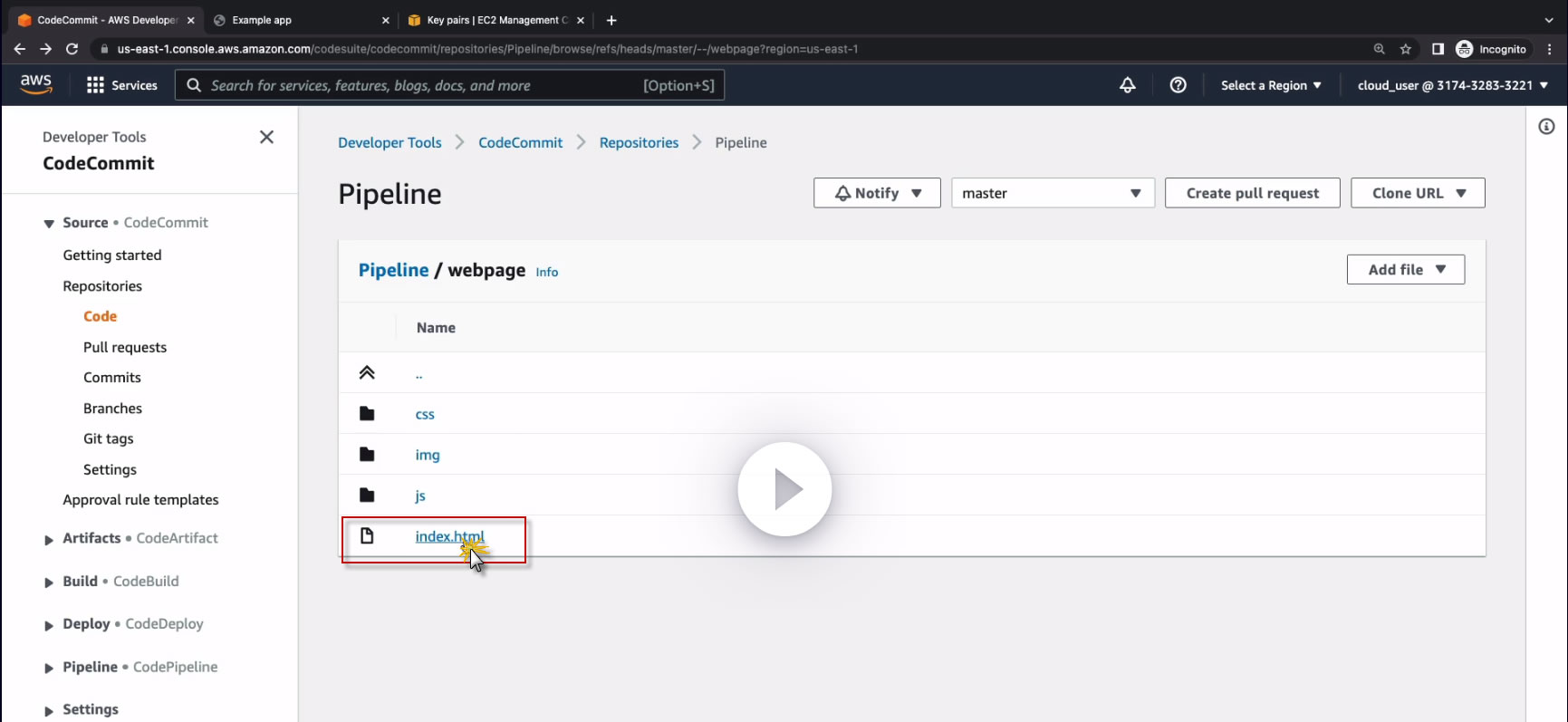Expand the Build CodeBuild section

[x=49, y=582]
